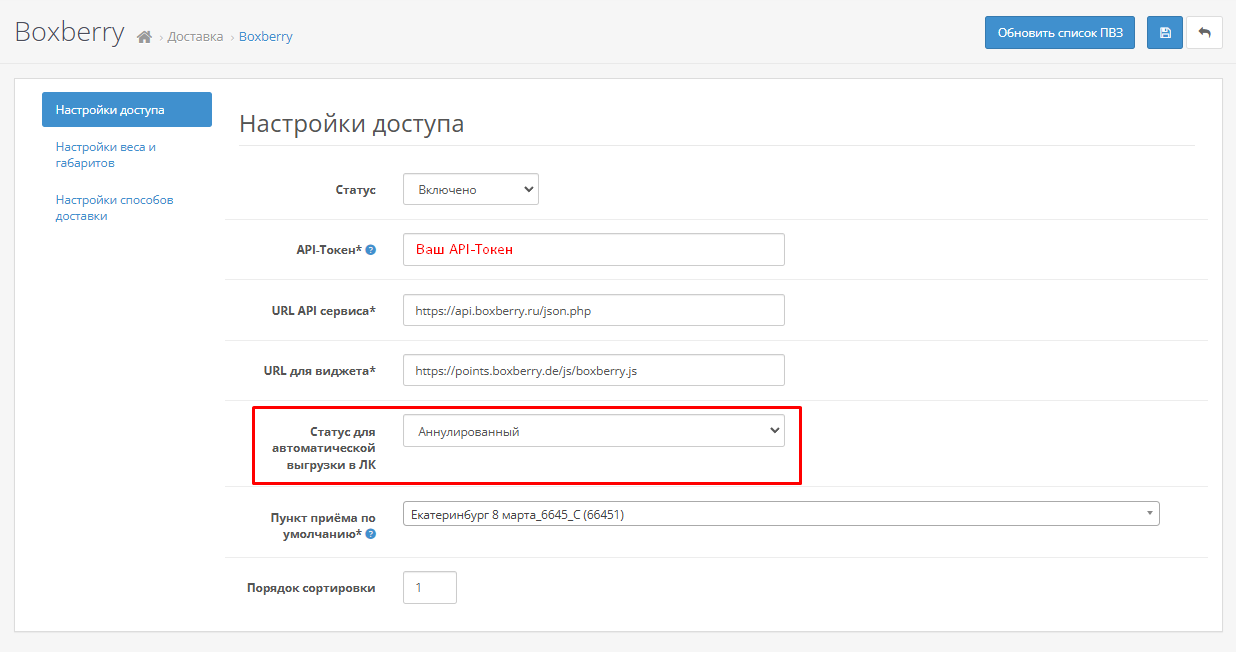Click help icon next to Пункт приёма label
The image size is (1236, 652).
pyautogui.click(x=371, y=534)
